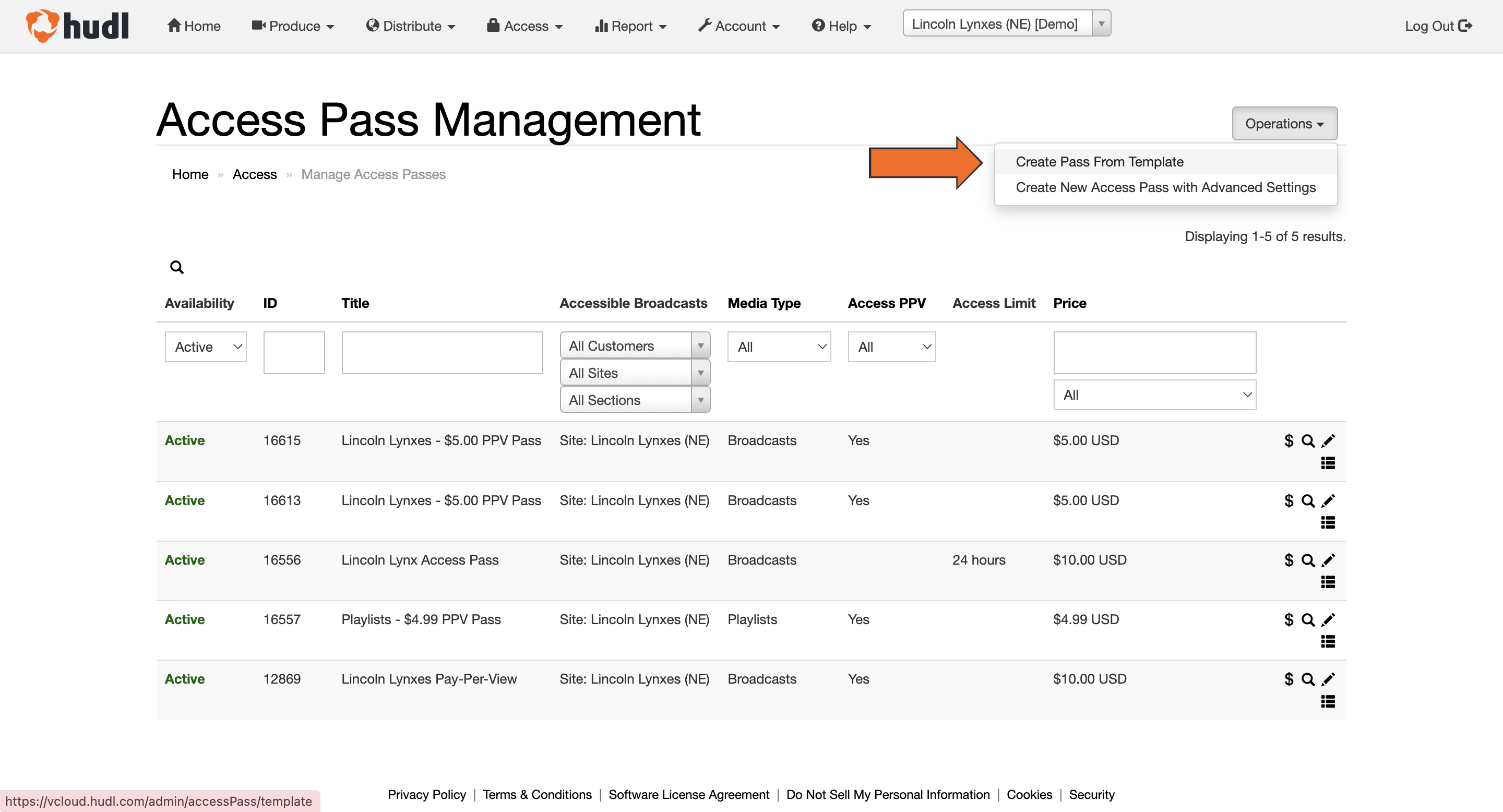
Task: Click the magnifier icon for pass 16615
Action: (1308, 441)
